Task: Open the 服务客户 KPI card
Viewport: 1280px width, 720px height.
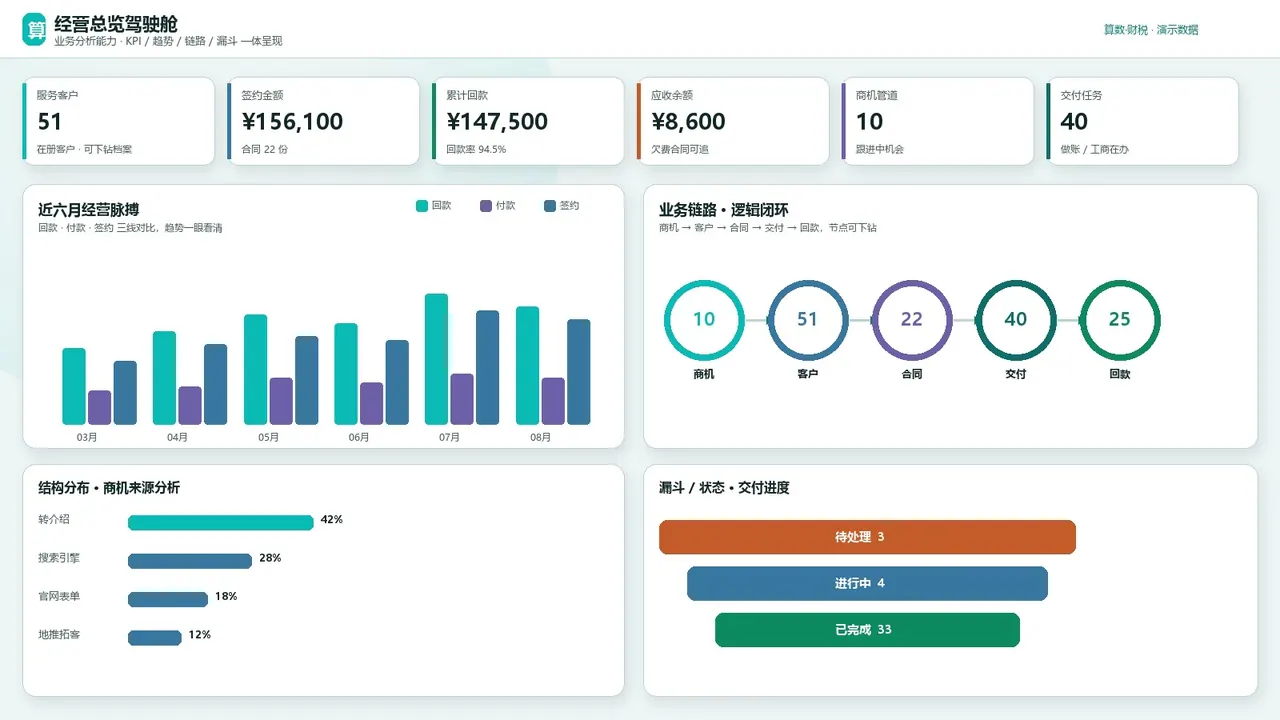Action: (x=118, y=121)
